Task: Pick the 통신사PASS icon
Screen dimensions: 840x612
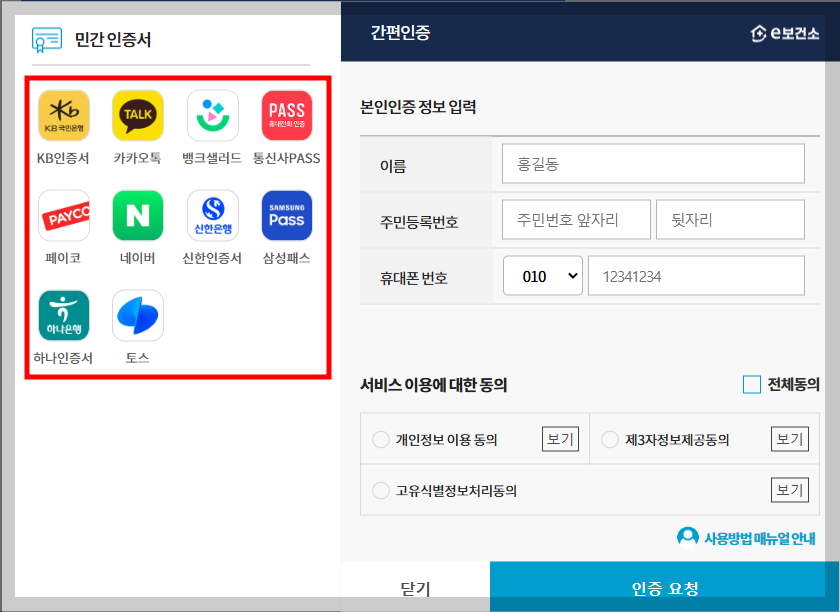Action: [287, 115]
